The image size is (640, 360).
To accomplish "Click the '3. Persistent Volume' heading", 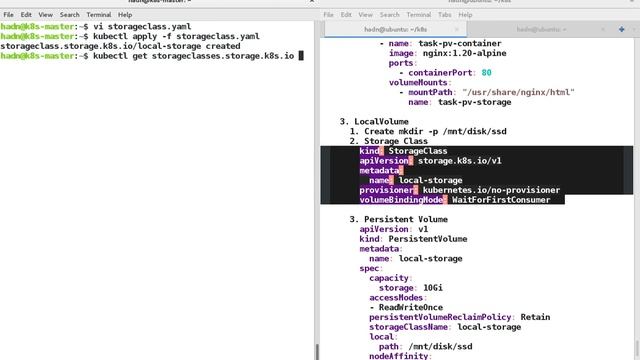I will [398, 220].
